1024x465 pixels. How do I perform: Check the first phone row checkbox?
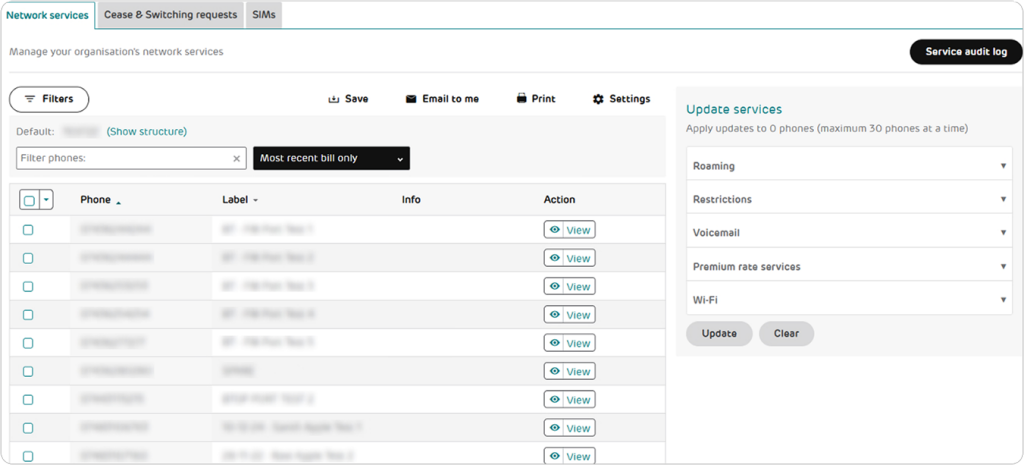coord(28,230)
